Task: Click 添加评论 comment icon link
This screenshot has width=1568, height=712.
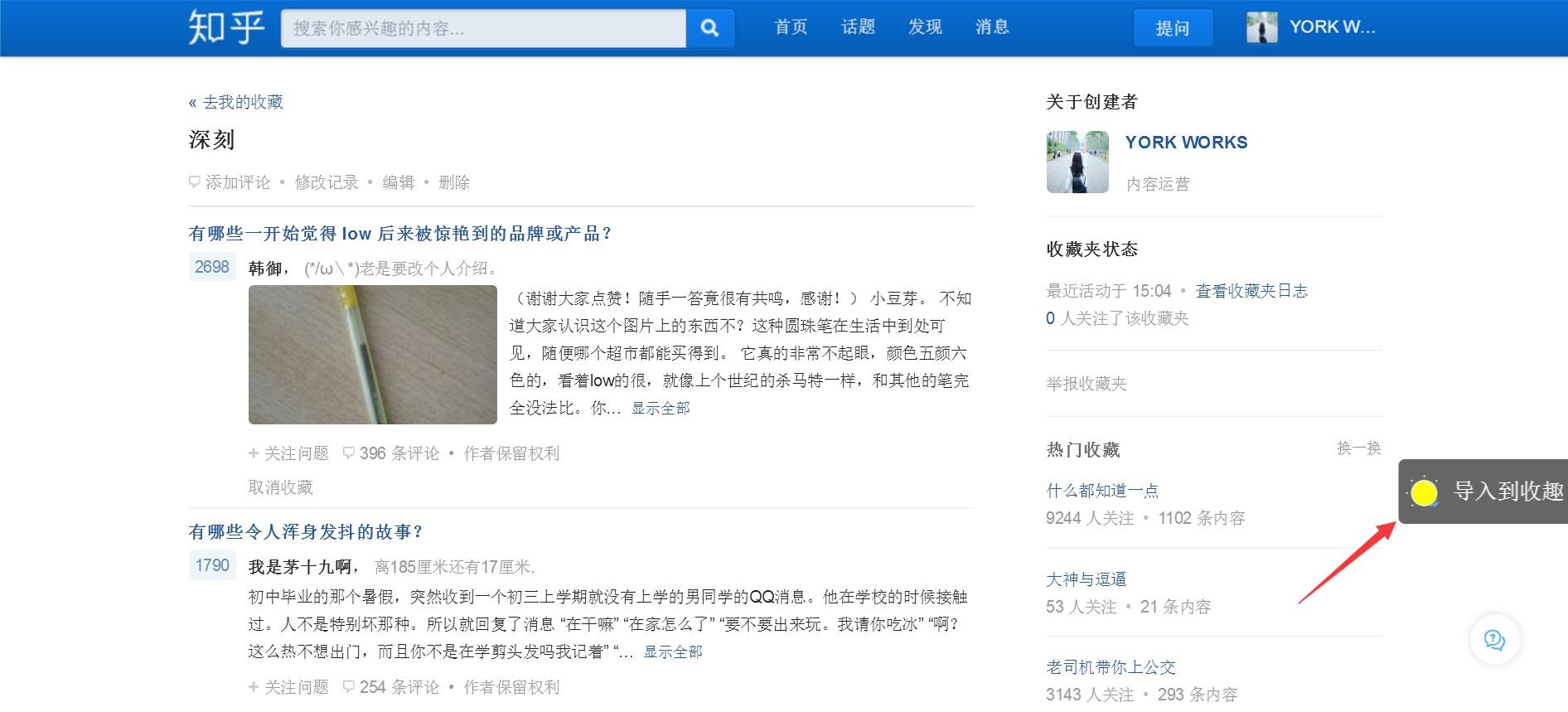Action: pyautogui.click(x=230, y=182)
